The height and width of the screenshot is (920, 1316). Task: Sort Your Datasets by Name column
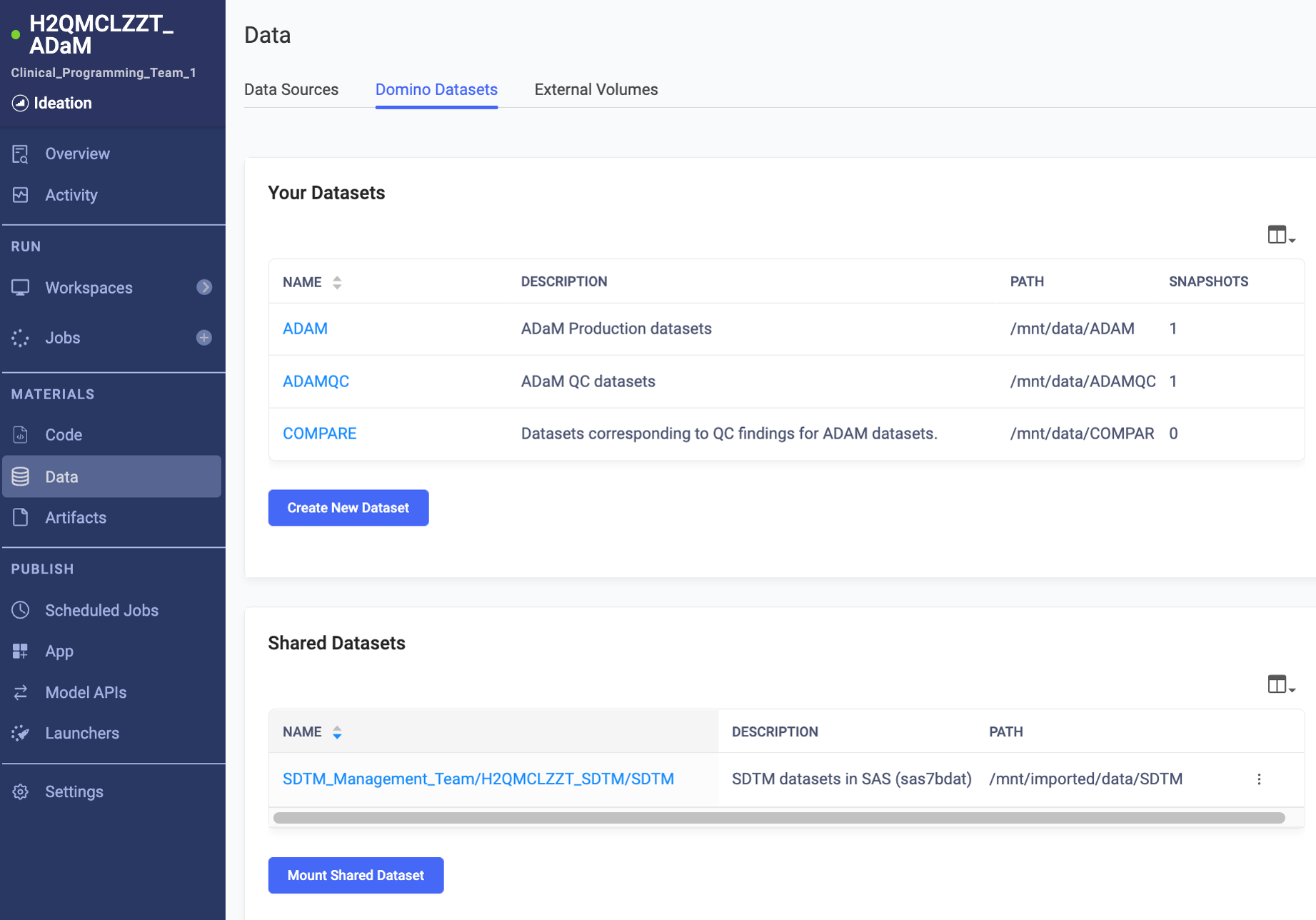[x=337, y=282]
